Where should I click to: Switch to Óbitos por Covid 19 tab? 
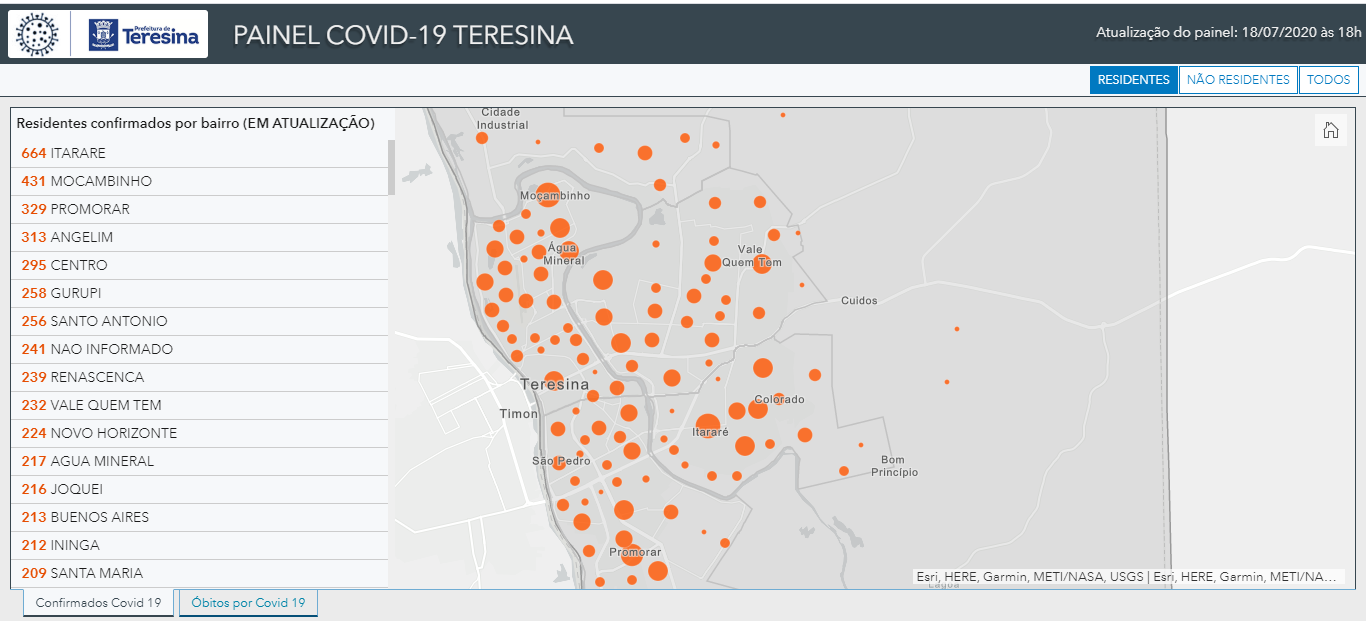(x=248, y=603)
